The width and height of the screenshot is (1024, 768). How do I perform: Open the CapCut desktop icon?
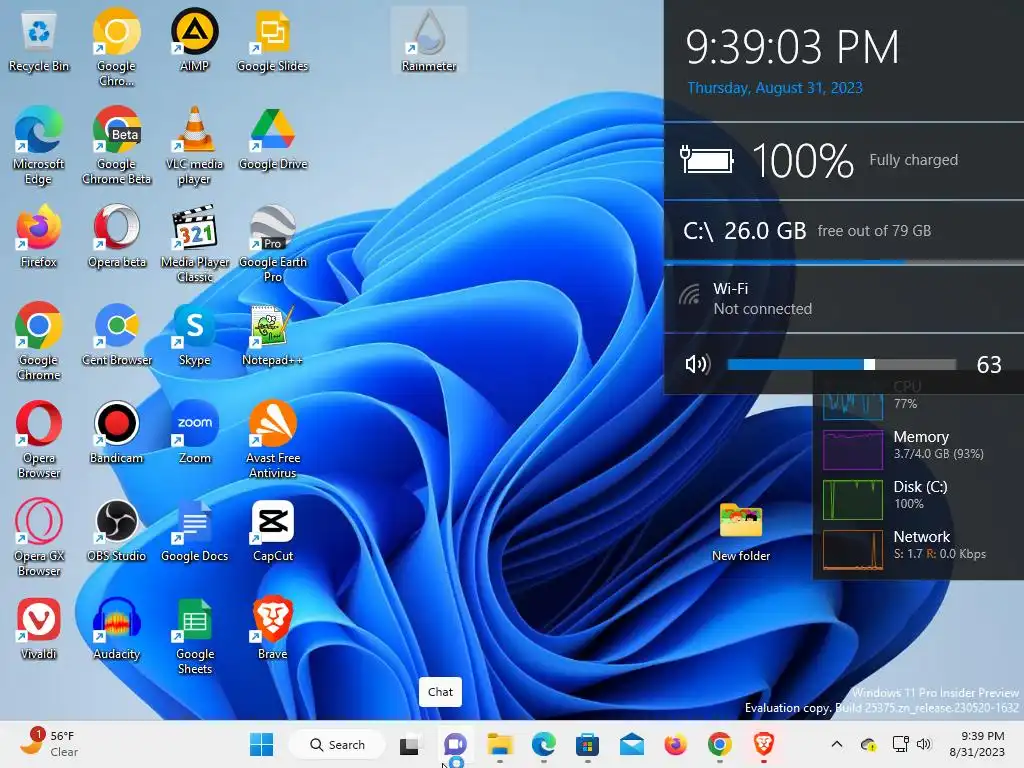[272, 532]
